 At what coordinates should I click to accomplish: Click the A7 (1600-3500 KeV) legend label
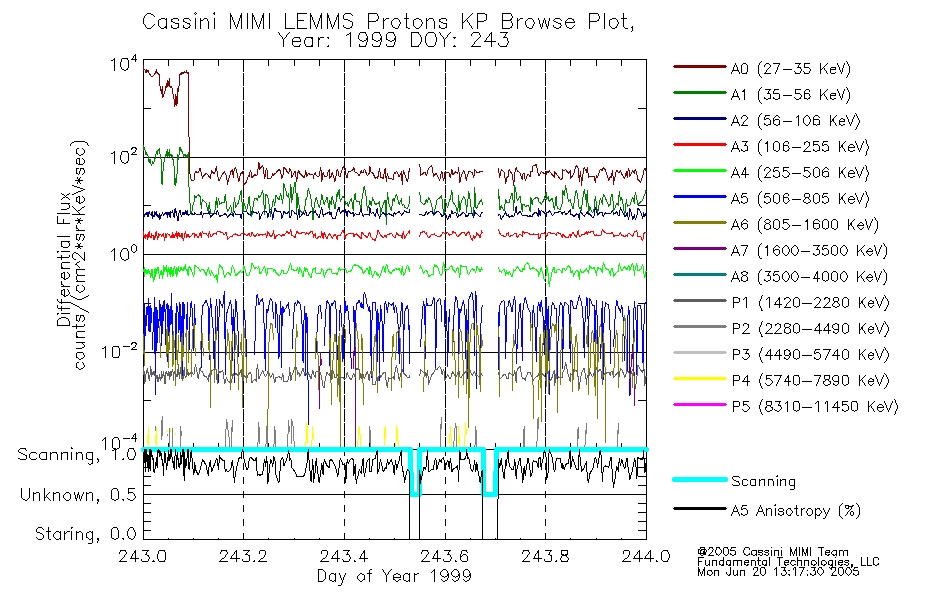809,251
